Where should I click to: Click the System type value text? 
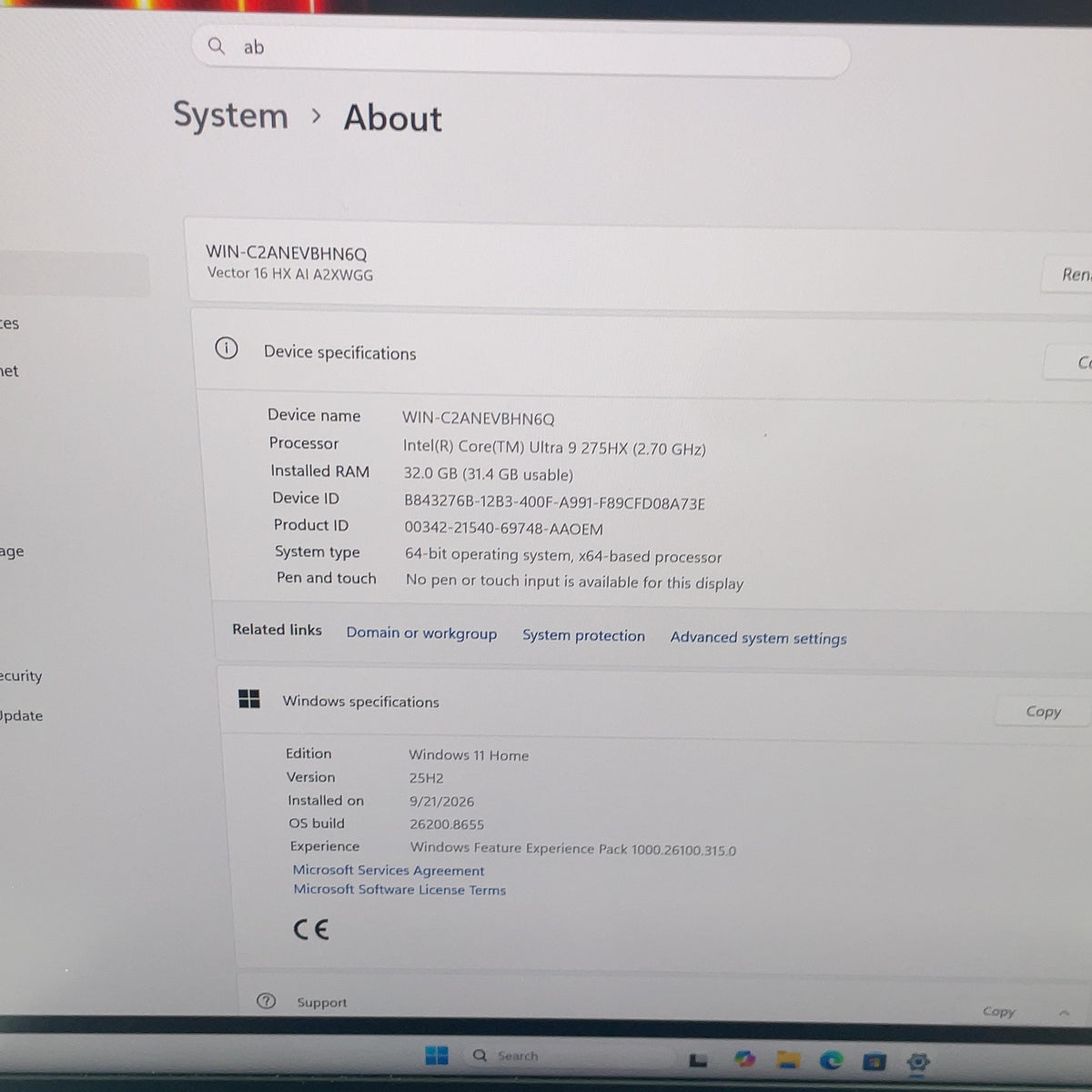[x=563, y=555]
